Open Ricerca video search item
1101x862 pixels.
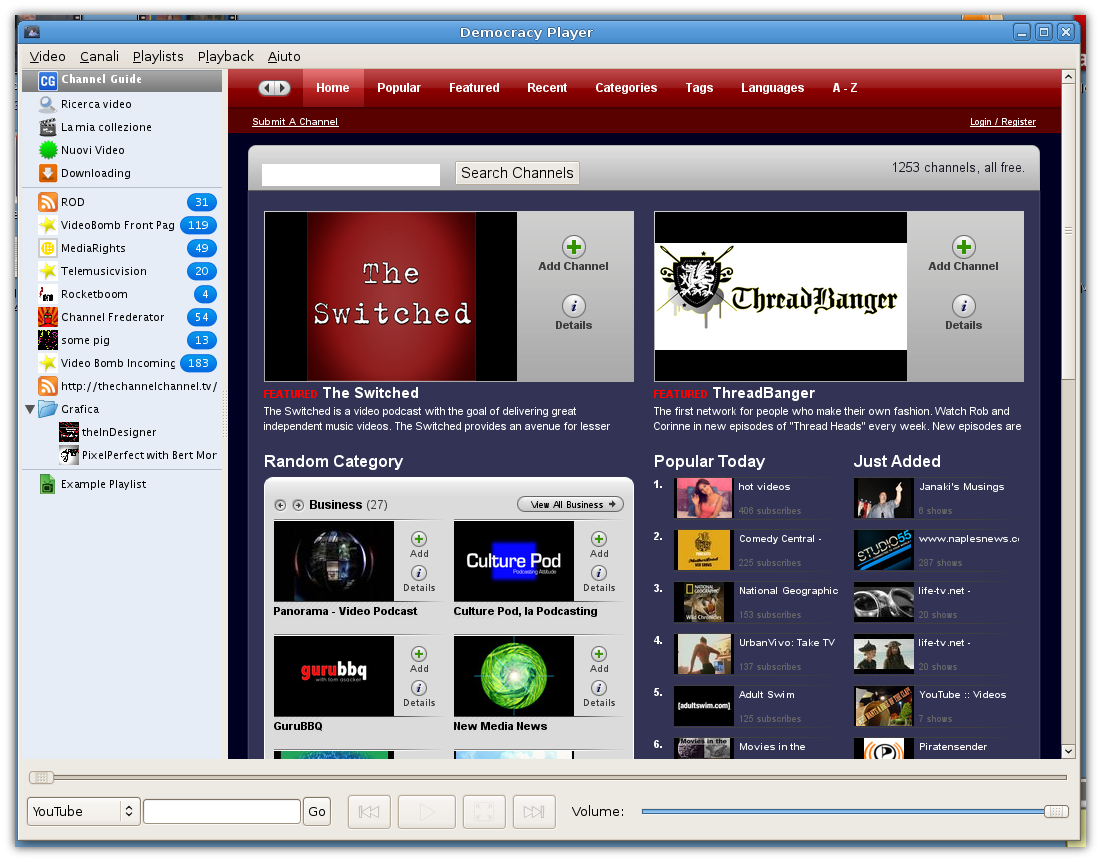pyautogui.click(x=121, y=104)
